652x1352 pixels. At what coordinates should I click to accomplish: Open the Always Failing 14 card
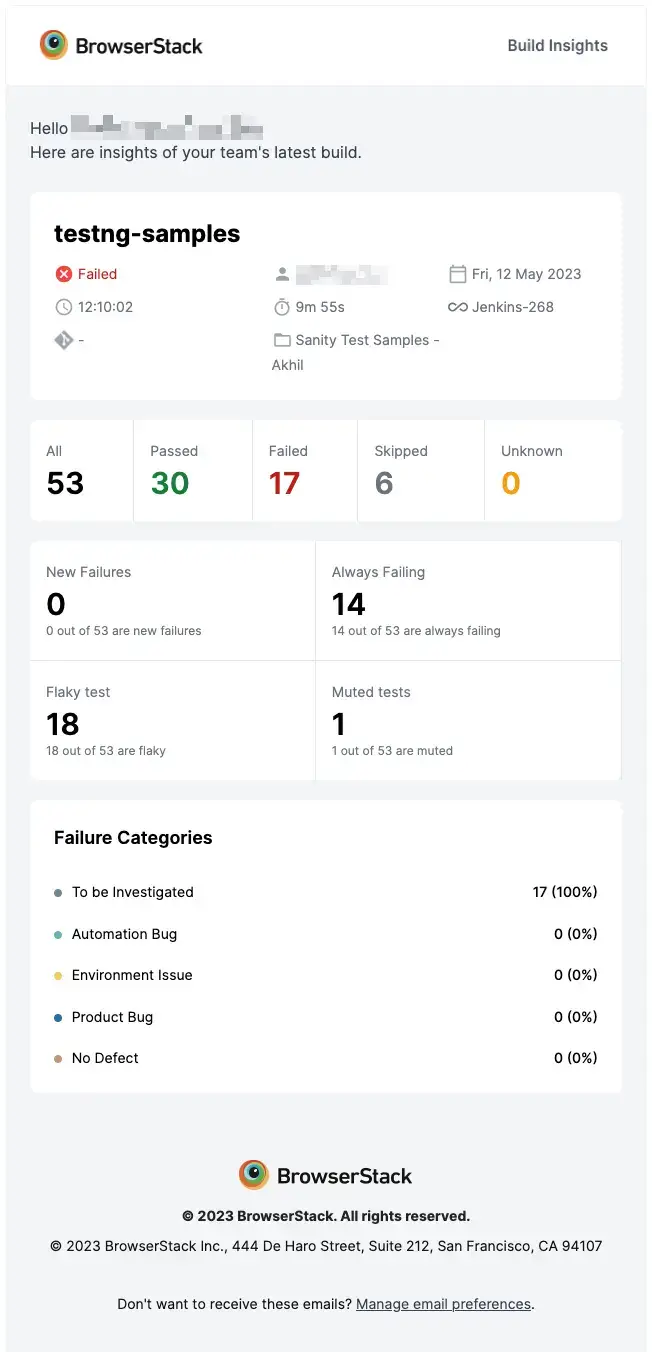(468, 601)
